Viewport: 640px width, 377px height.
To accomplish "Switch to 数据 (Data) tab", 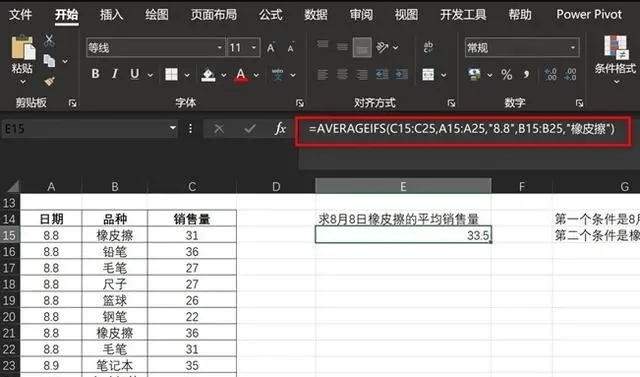I will point(316,15).
